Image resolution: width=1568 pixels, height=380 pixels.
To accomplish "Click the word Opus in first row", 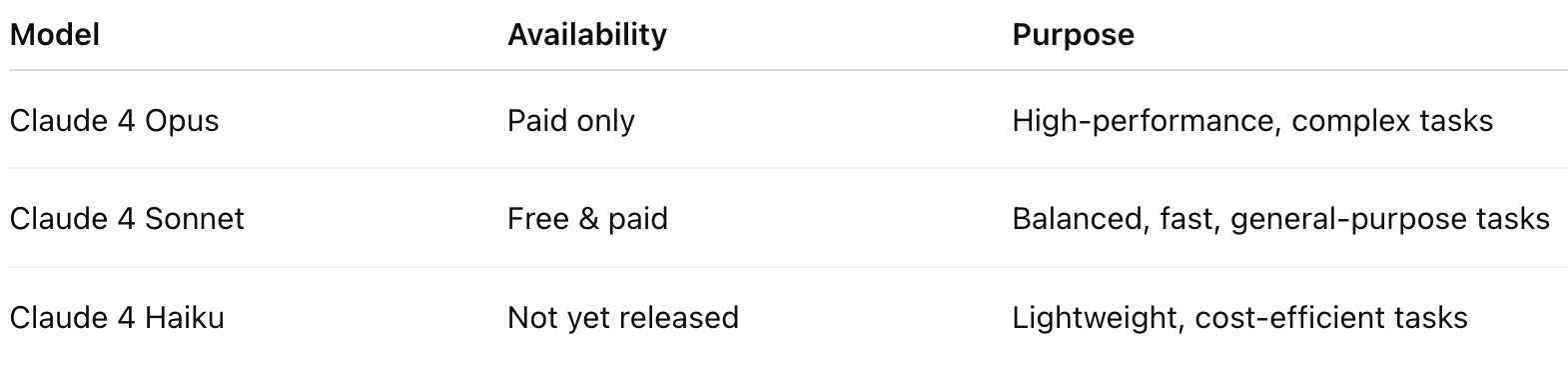I will click(x=182, y=122).
